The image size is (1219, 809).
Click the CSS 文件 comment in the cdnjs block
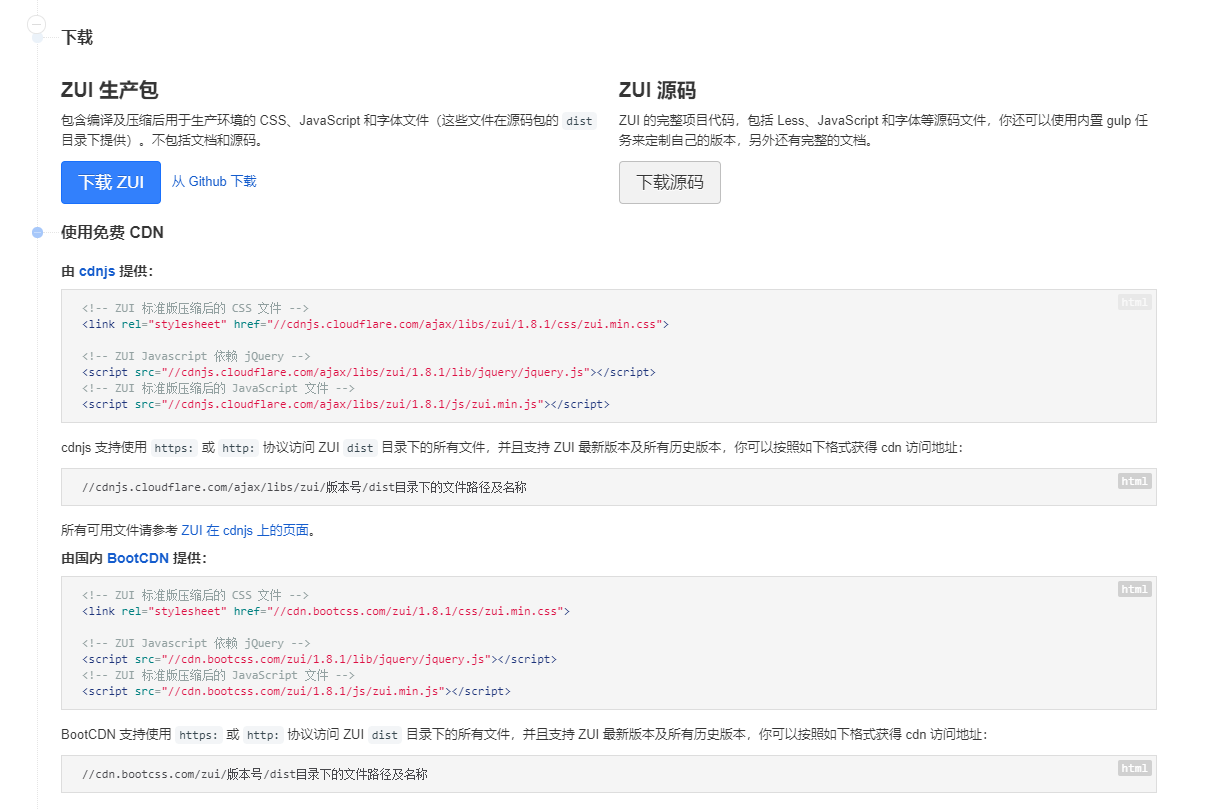(x=195, y=308)
